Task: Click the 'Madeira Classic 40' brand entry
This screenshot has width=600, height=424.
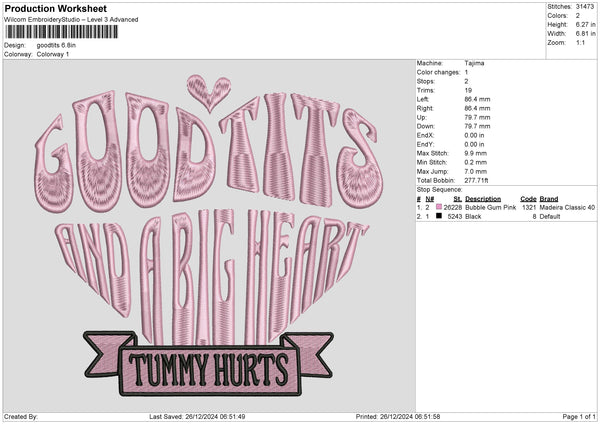Action: 567,207
